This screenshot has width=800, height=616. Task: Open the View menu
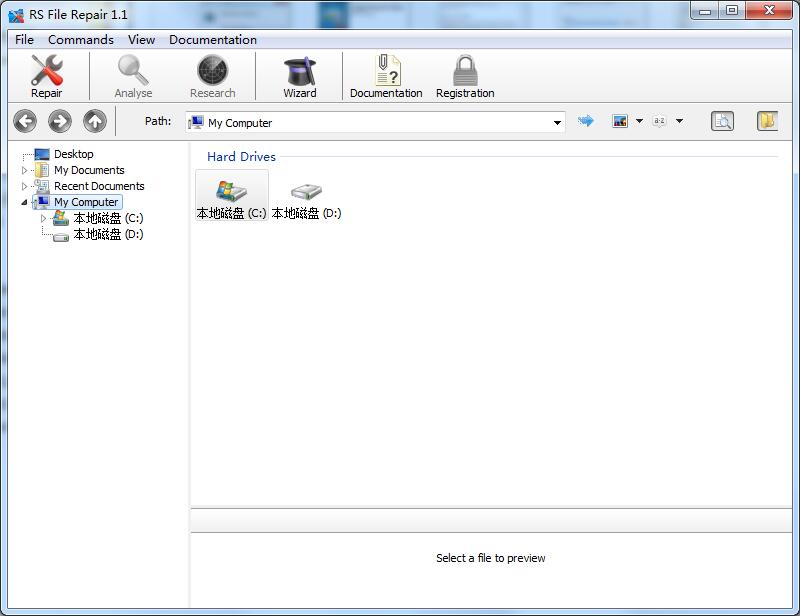tap(141, 40)
